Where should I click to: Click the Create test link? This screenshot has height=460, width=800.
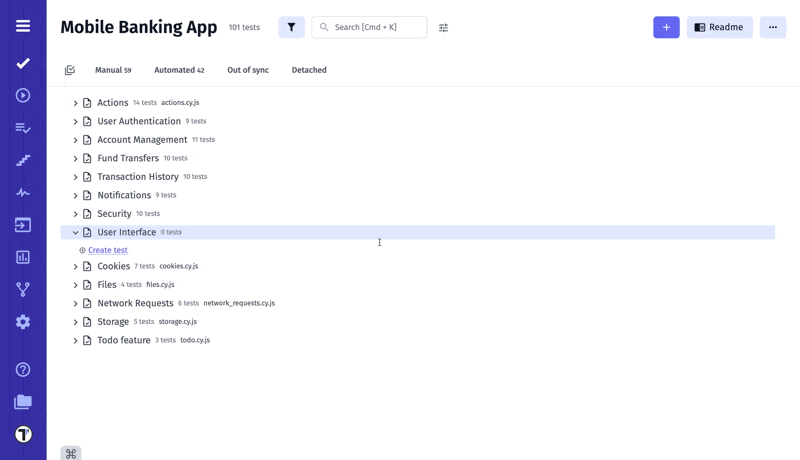107,250
